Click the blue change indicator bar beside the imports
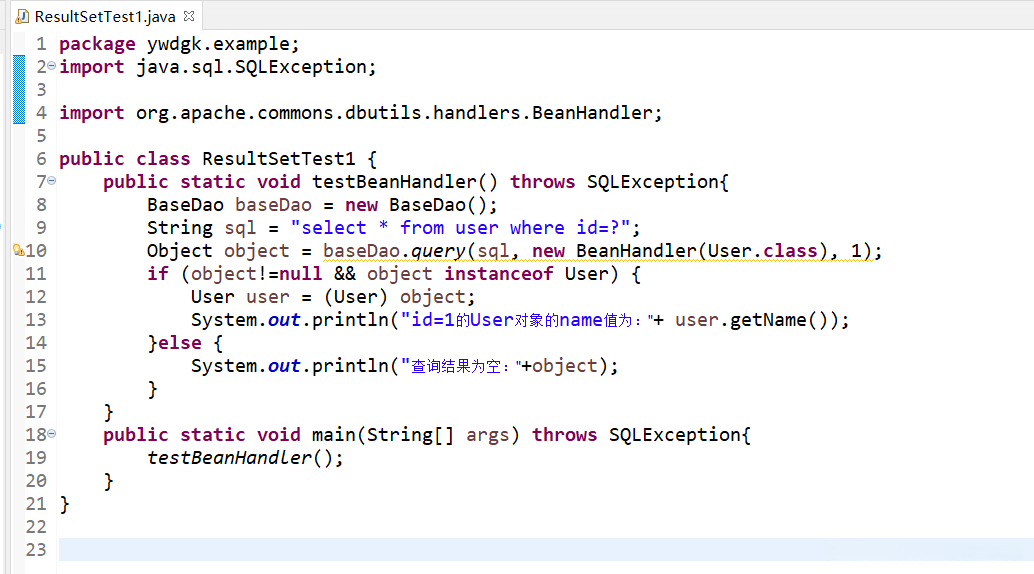Image resolution: width=1034 pixels, height=574 pixels. [18, 89]
